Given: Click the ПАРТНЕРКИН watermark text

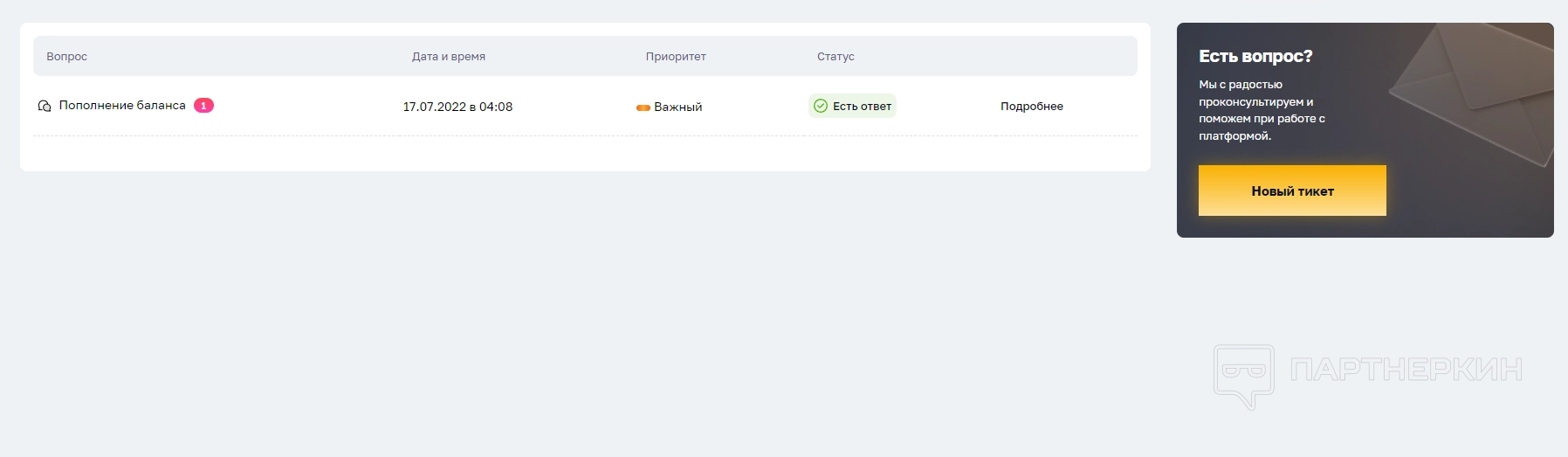Looking at the screenshot, I should point(1406,370).
